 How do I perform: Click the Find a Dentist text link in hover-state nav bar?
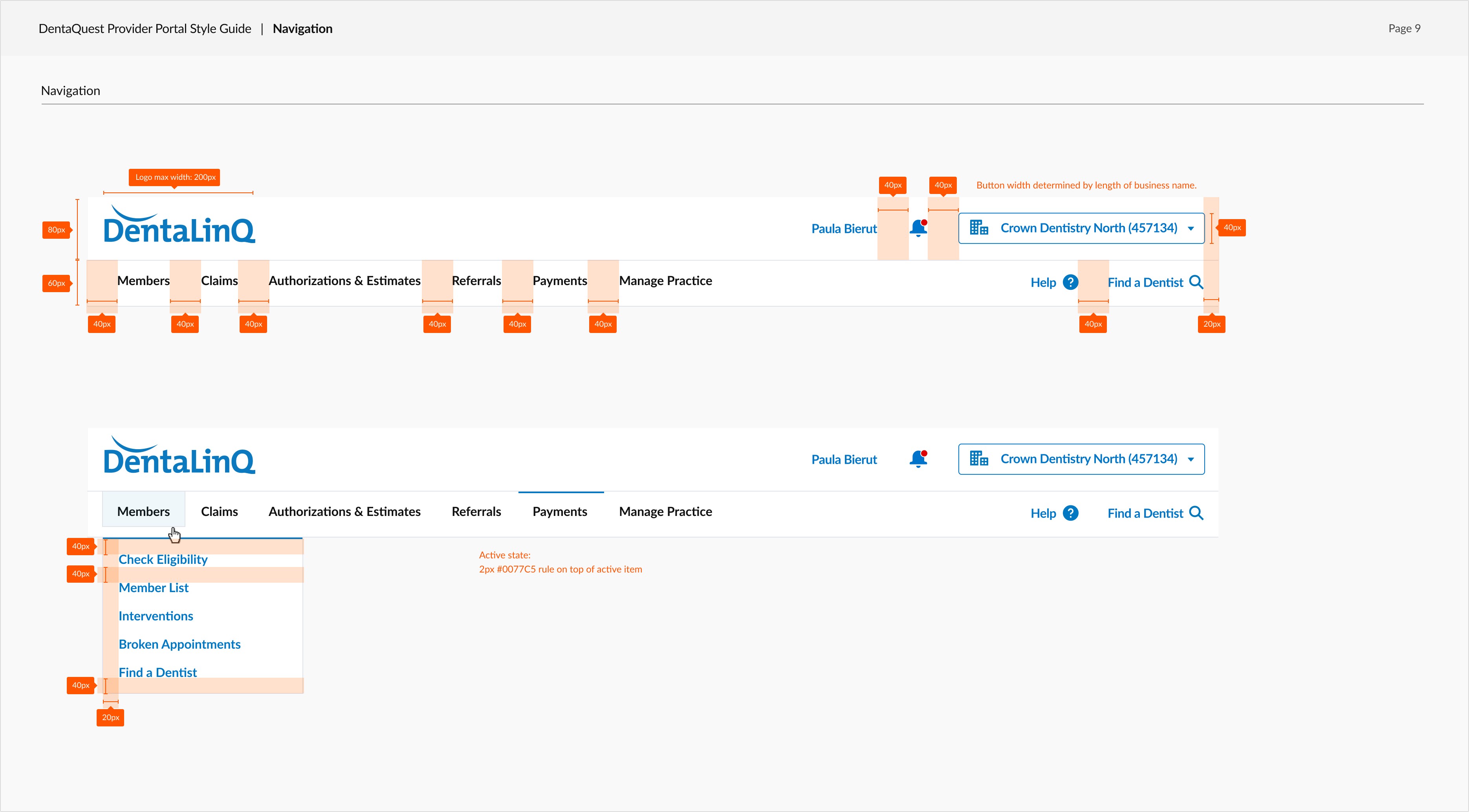[x=1145, y=514]
